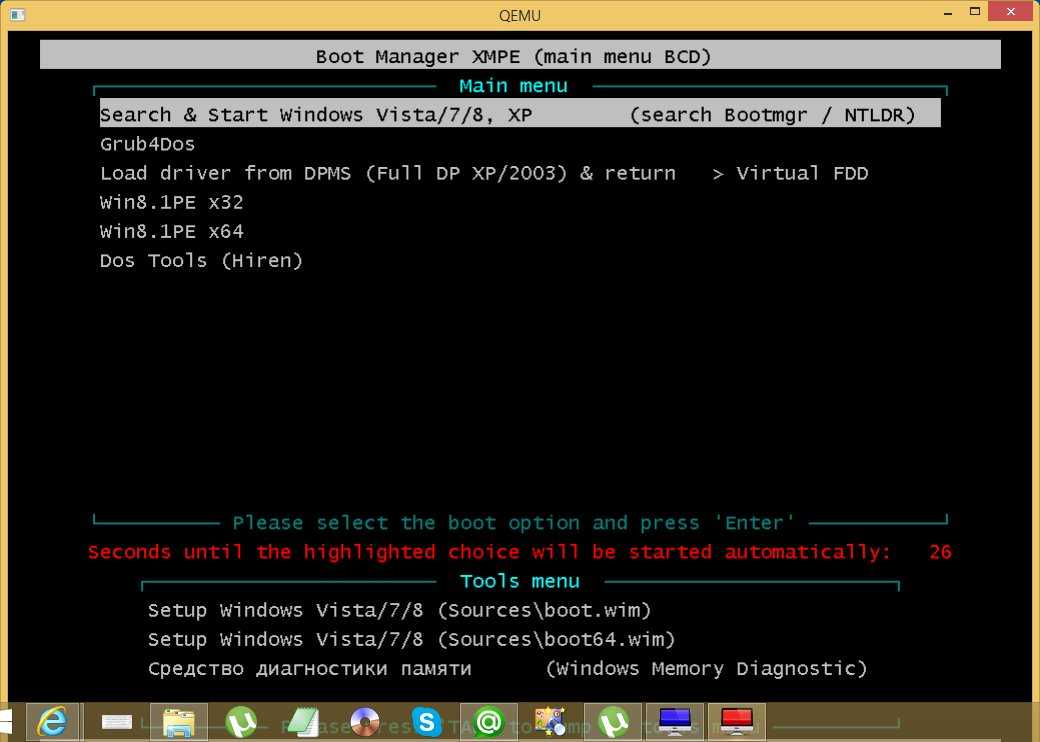Open the uTorrent icon beside File Explorer

click(x=241, y=722)
